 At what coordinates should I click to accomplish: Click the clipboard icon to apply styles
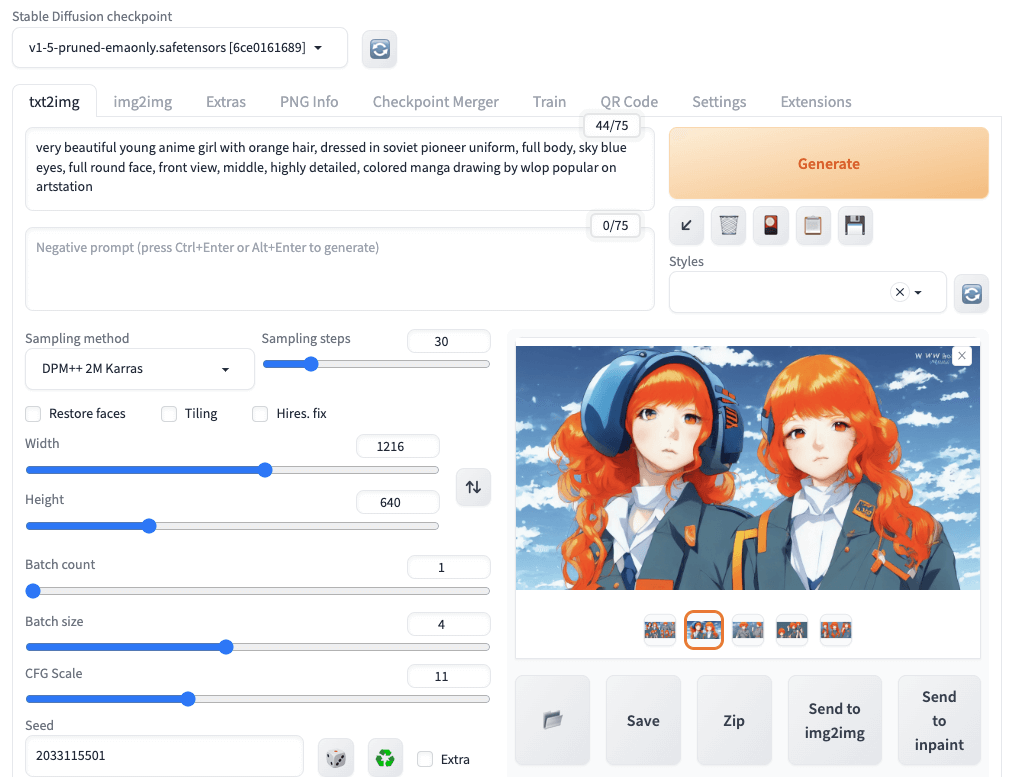point(813,226)
